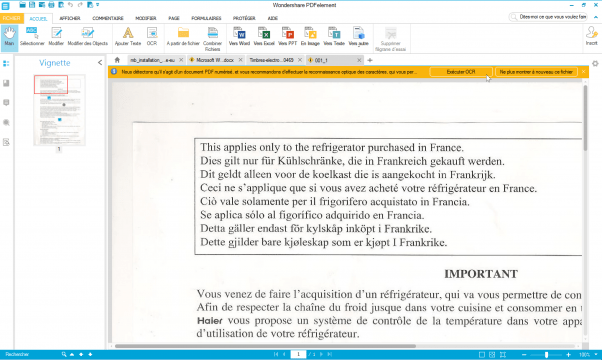This screenshot has width=602, height=360.
Task: Switch to the Microsoft W...docx document tab
Action: (x=215, y=60)
